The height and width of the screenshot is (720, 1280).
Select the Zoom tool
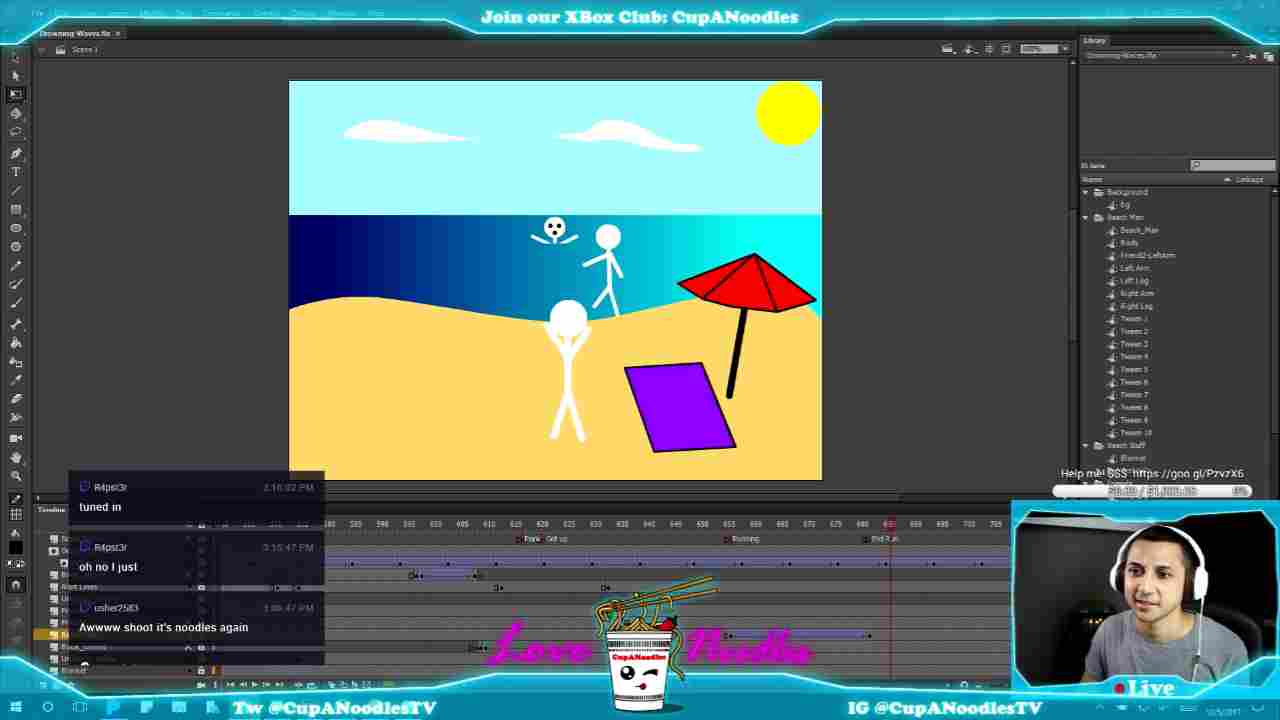[15, 473]
